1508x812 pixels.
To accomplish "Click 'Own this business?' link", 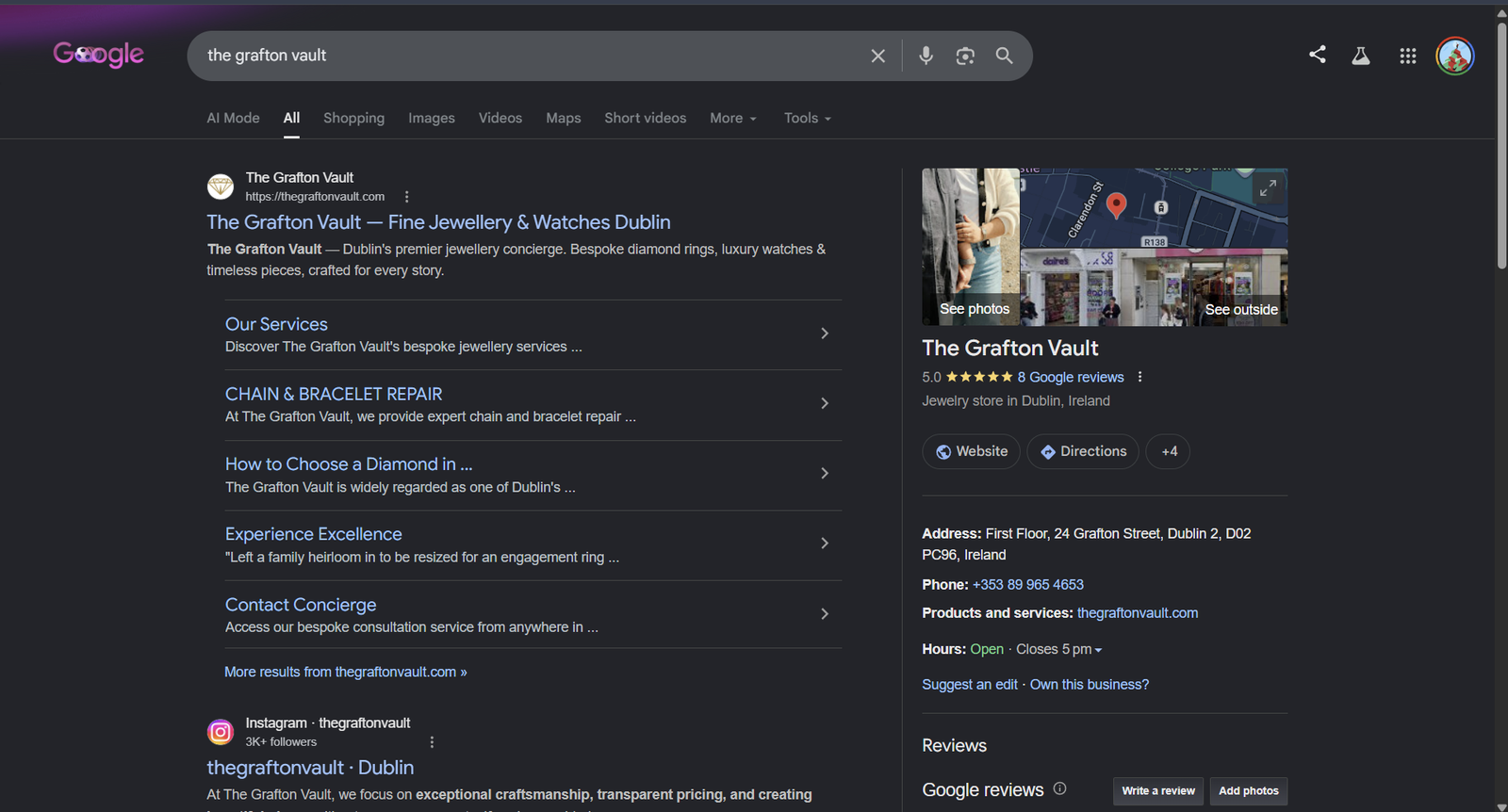I will pos(1090,685).
